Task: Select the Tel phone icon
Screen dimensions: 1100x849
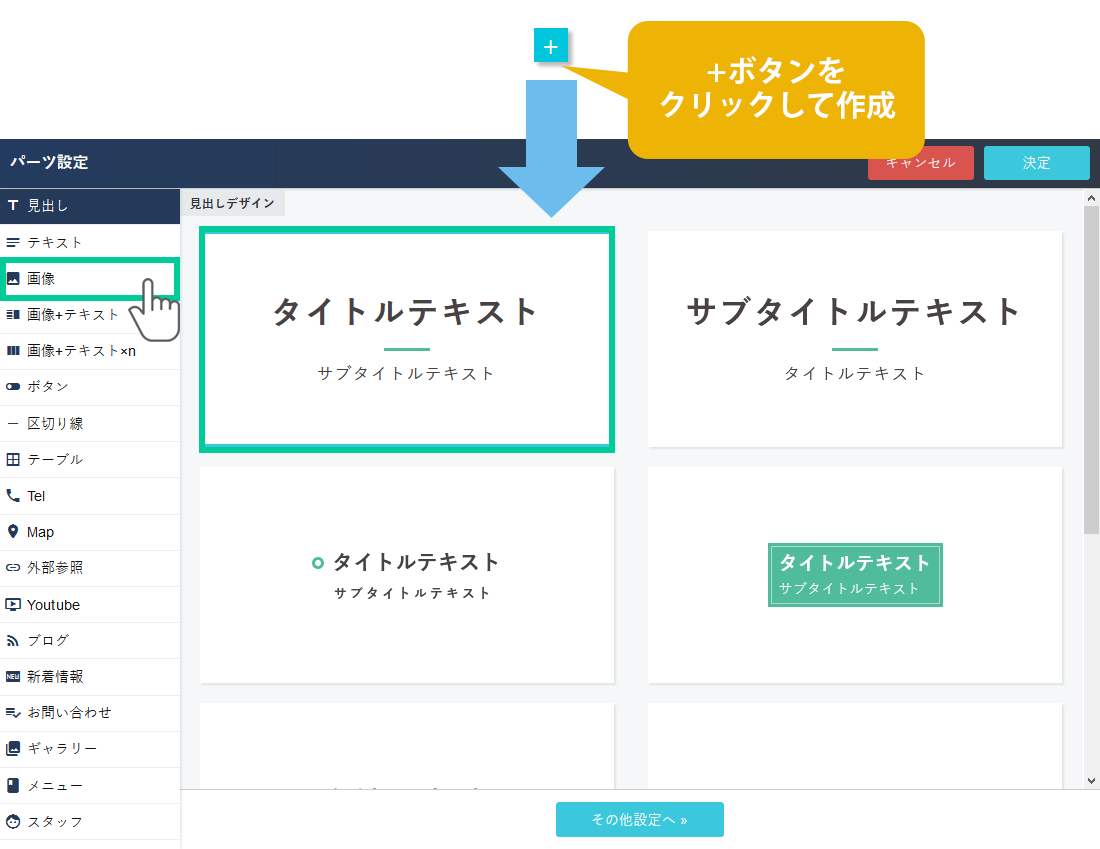Action: 13,496
